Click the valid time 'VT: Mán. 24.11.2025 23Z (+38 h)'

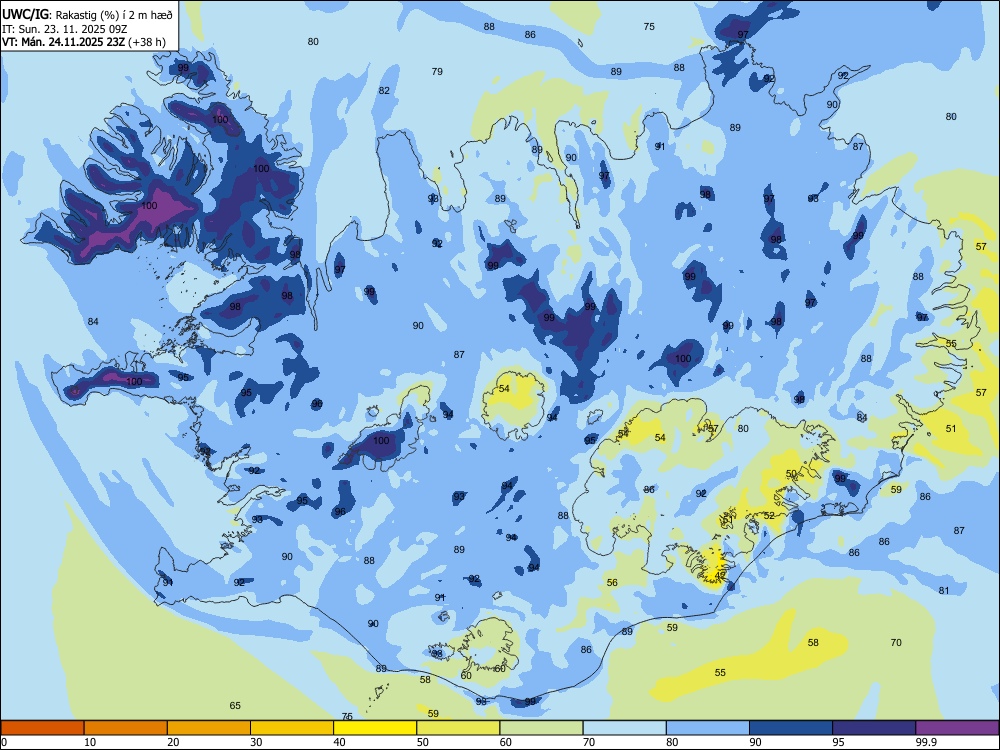coord(84,42)
